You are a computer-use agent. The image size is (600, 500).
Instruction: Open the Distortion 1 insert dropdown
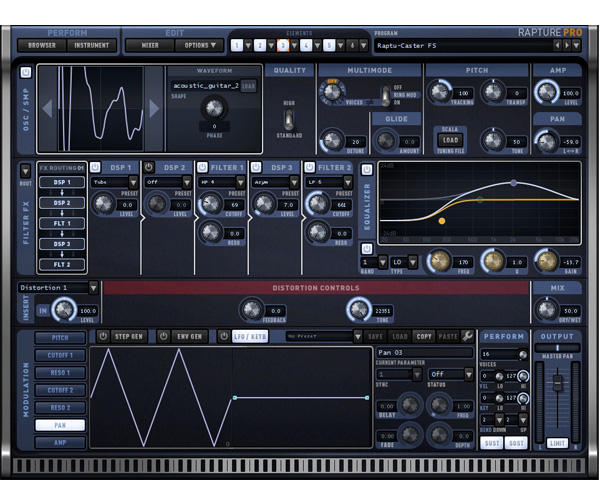click(x=93, y=288)
